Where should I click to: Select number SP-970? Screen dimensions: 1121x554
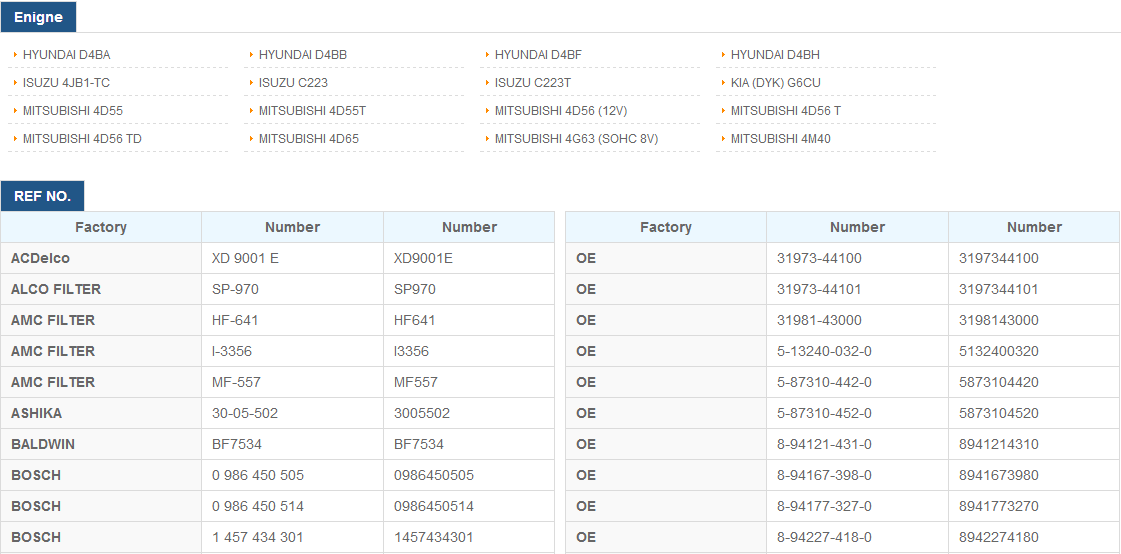235,289
